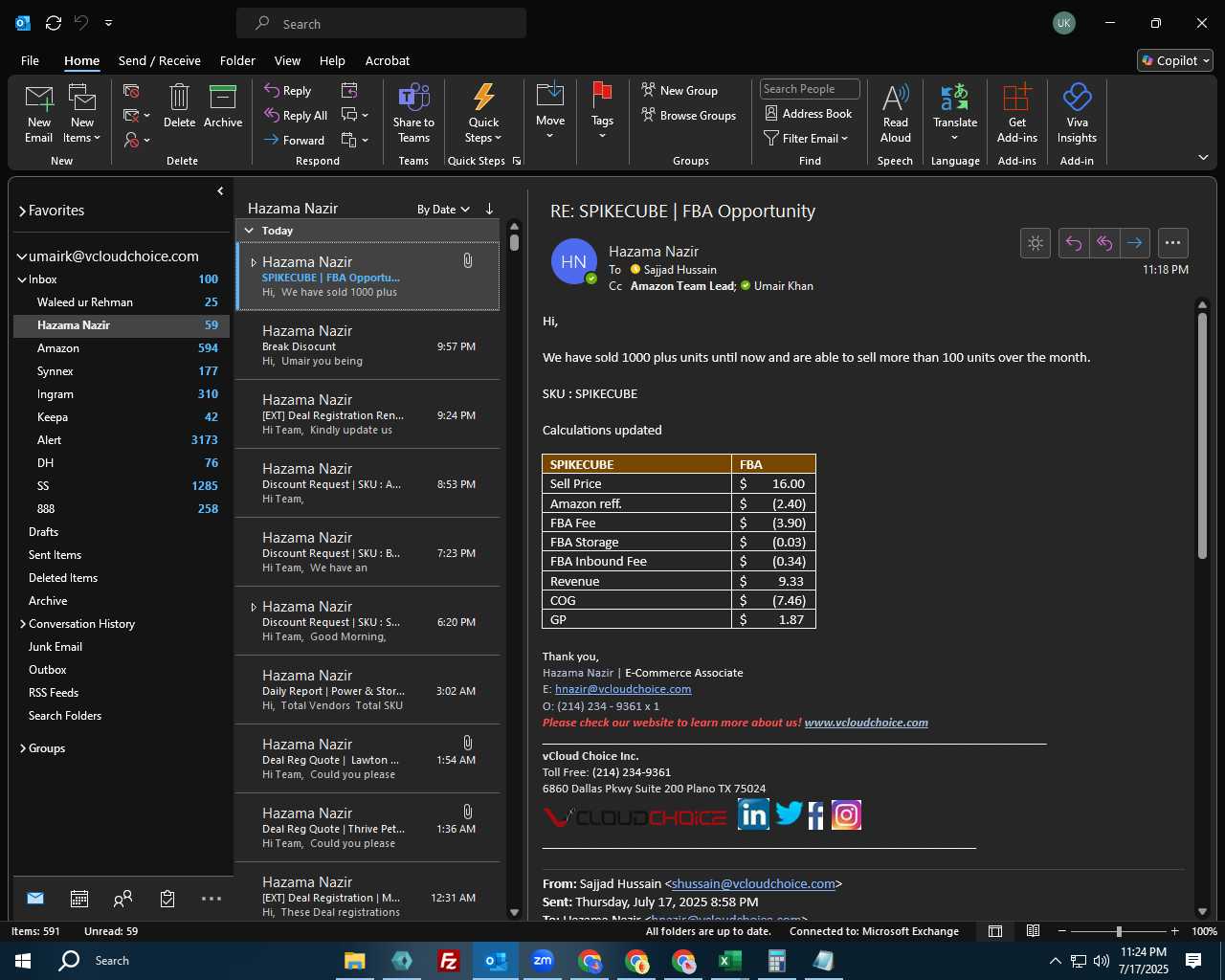Collapse the Today message group
This screenshot has height=980, width=1225.
point(249,231)
